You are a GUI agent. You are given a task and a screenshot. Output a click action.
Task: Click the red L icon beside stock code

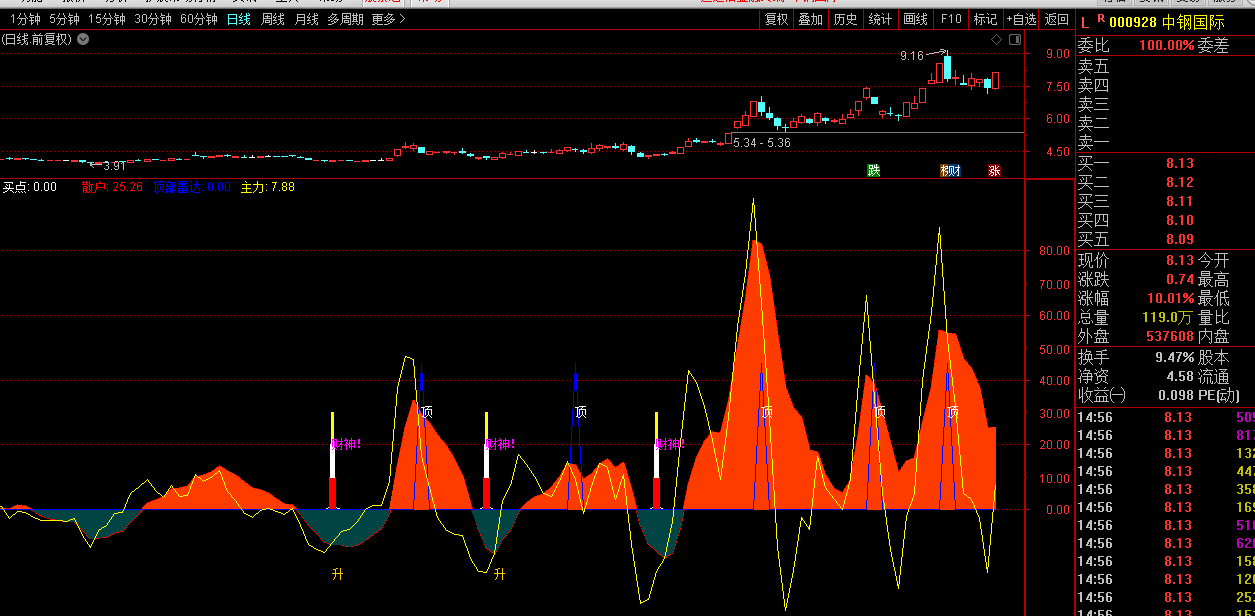point(1085,21)
